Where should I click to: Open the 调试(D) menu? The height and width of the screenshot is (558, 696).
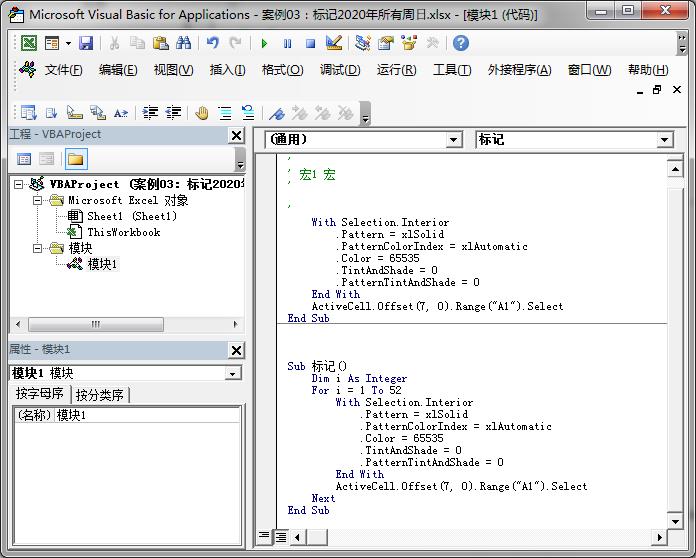pyautogui.click(x=340, y=70)
